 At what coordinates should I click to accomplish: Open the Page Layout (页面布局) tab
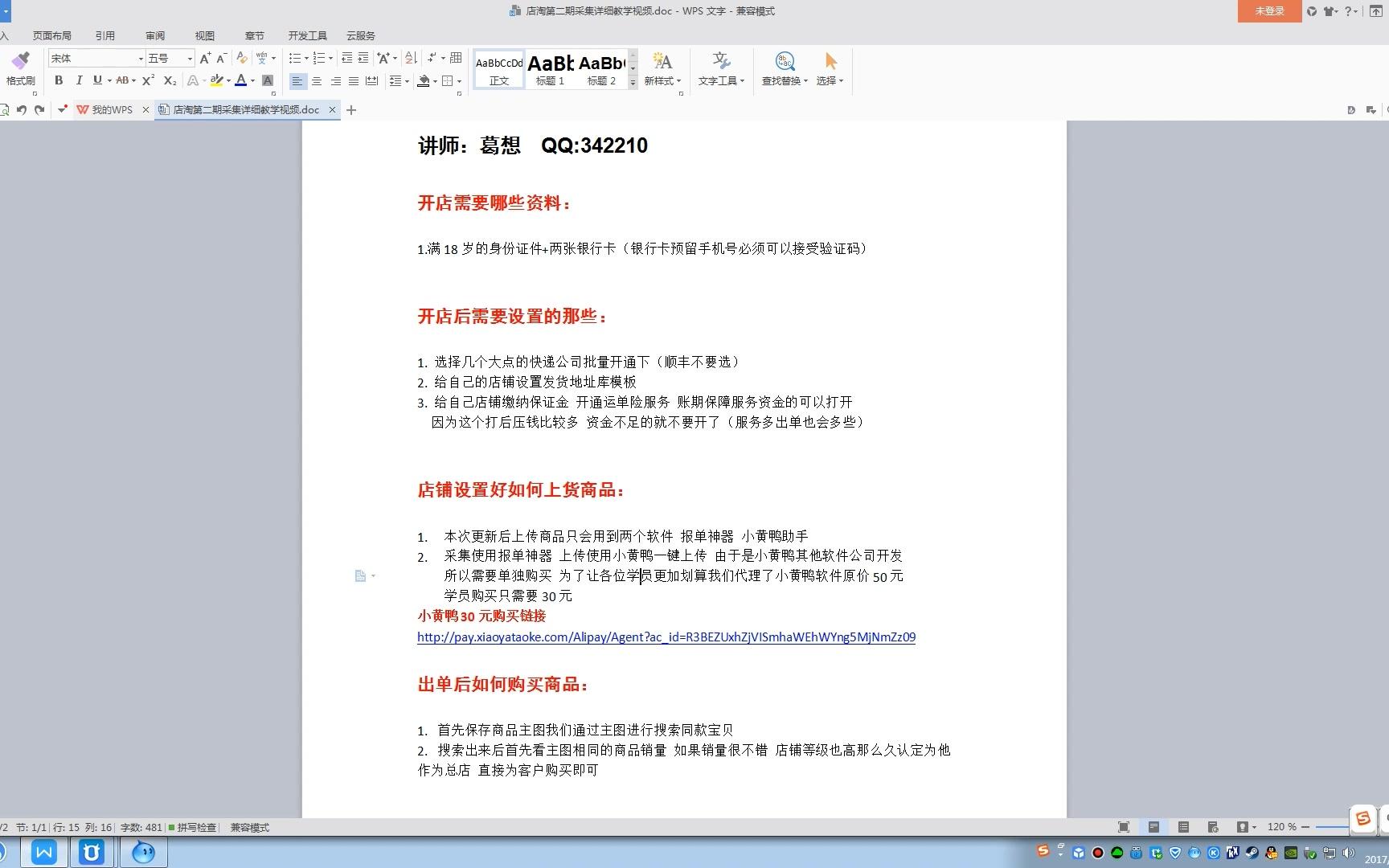coord(51,35)
